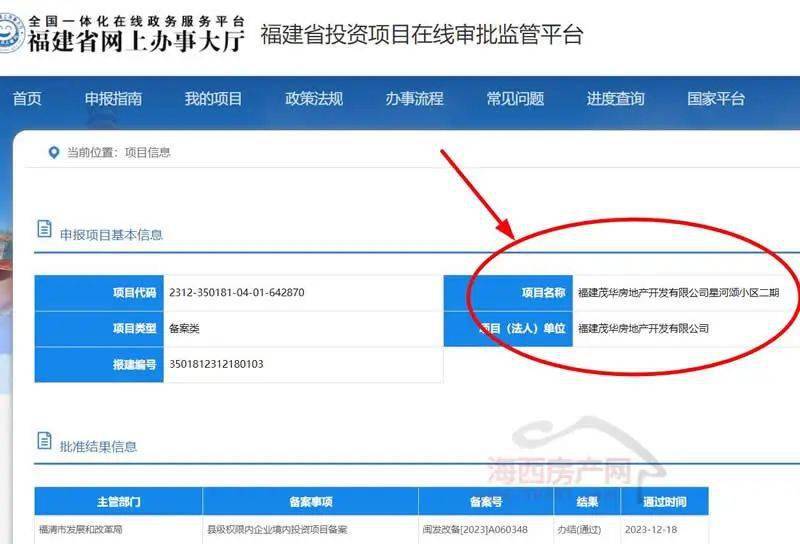This screenshot has height=544, width=800.
Task: Click the 福建省网上办事大厅 logo
Action: coord(122,34)
